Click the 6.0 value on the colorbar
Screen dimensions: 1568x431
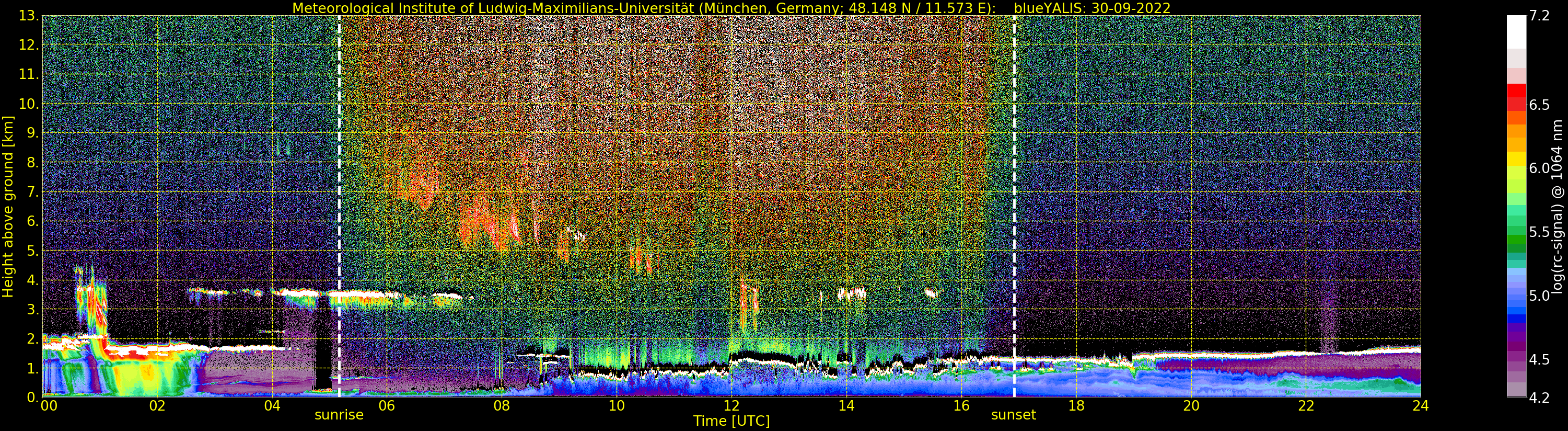1539,168
